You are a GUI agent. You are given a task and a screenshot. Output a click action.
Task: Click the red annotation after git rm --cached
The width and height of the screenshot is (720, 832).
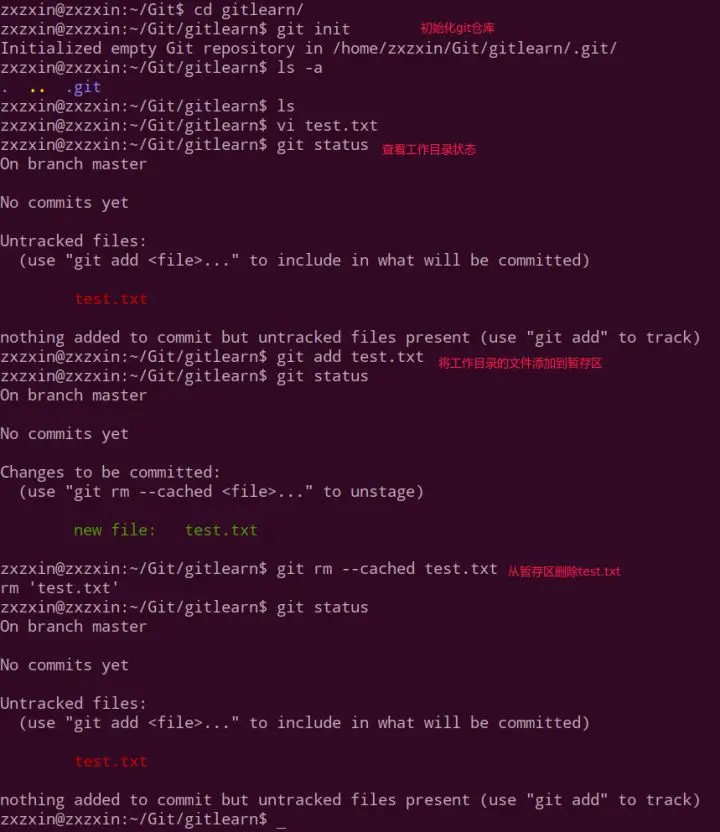point(564,571)
